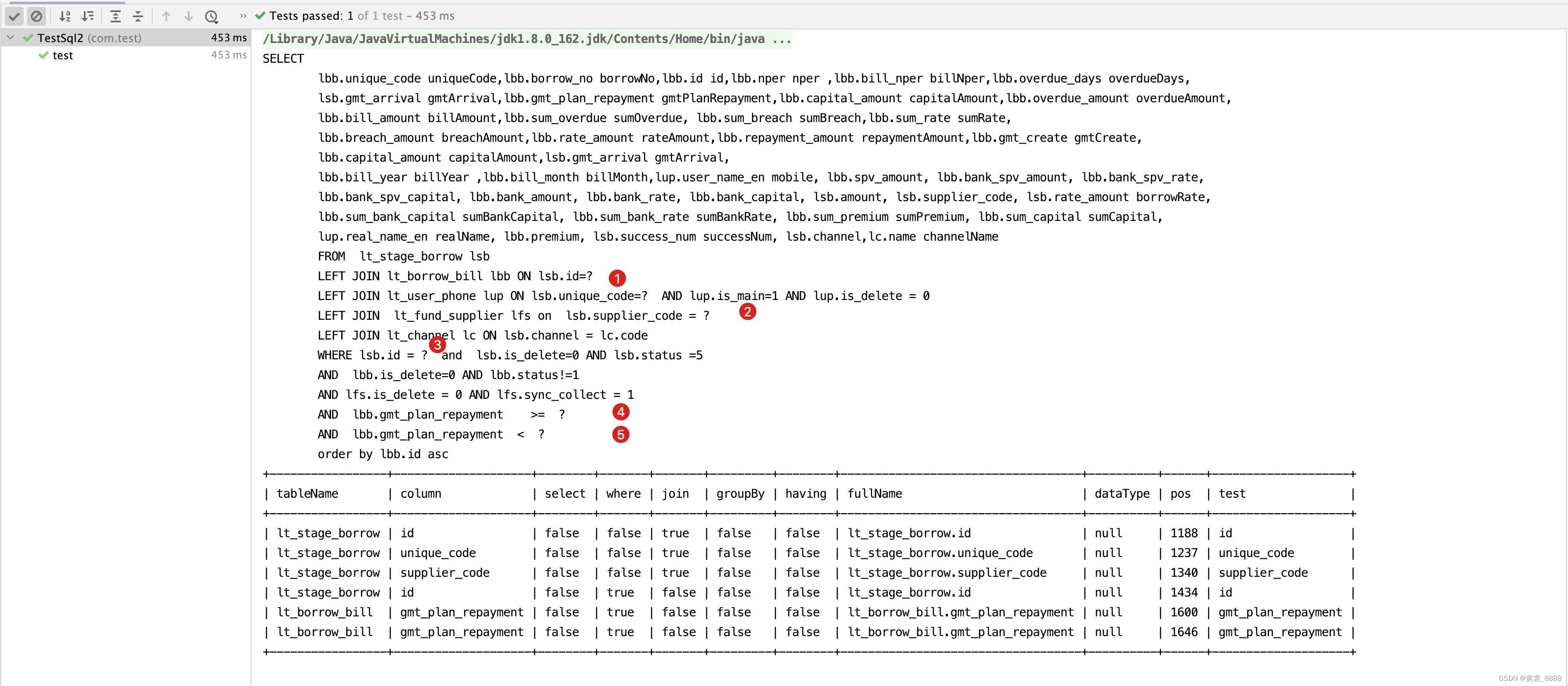Click the 453 ms duration for TestSql2
1568x686 pixels.
pyautogui.click(x=229, y=38)
